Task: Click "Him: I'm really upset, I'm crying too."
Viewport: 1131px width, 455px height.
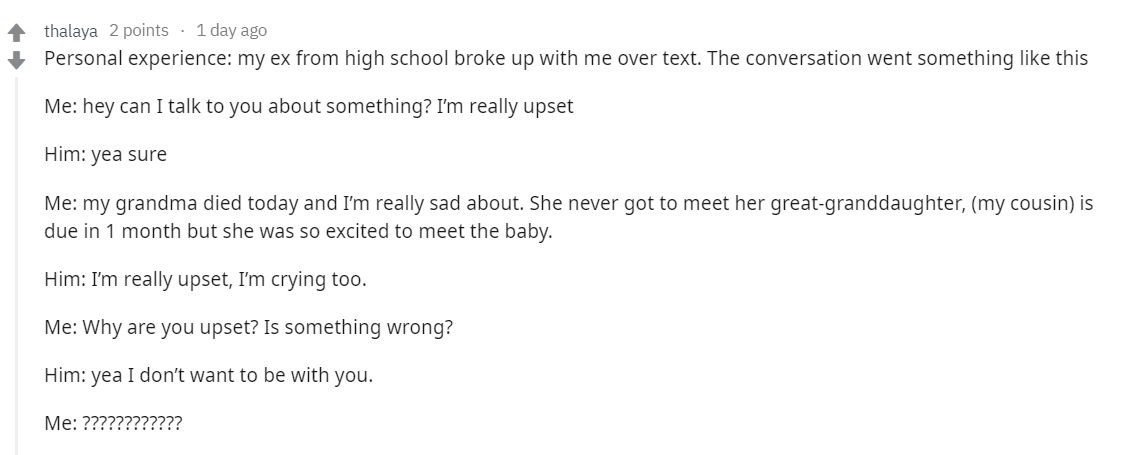Action: pyautogui.click(x=206, y=280)
